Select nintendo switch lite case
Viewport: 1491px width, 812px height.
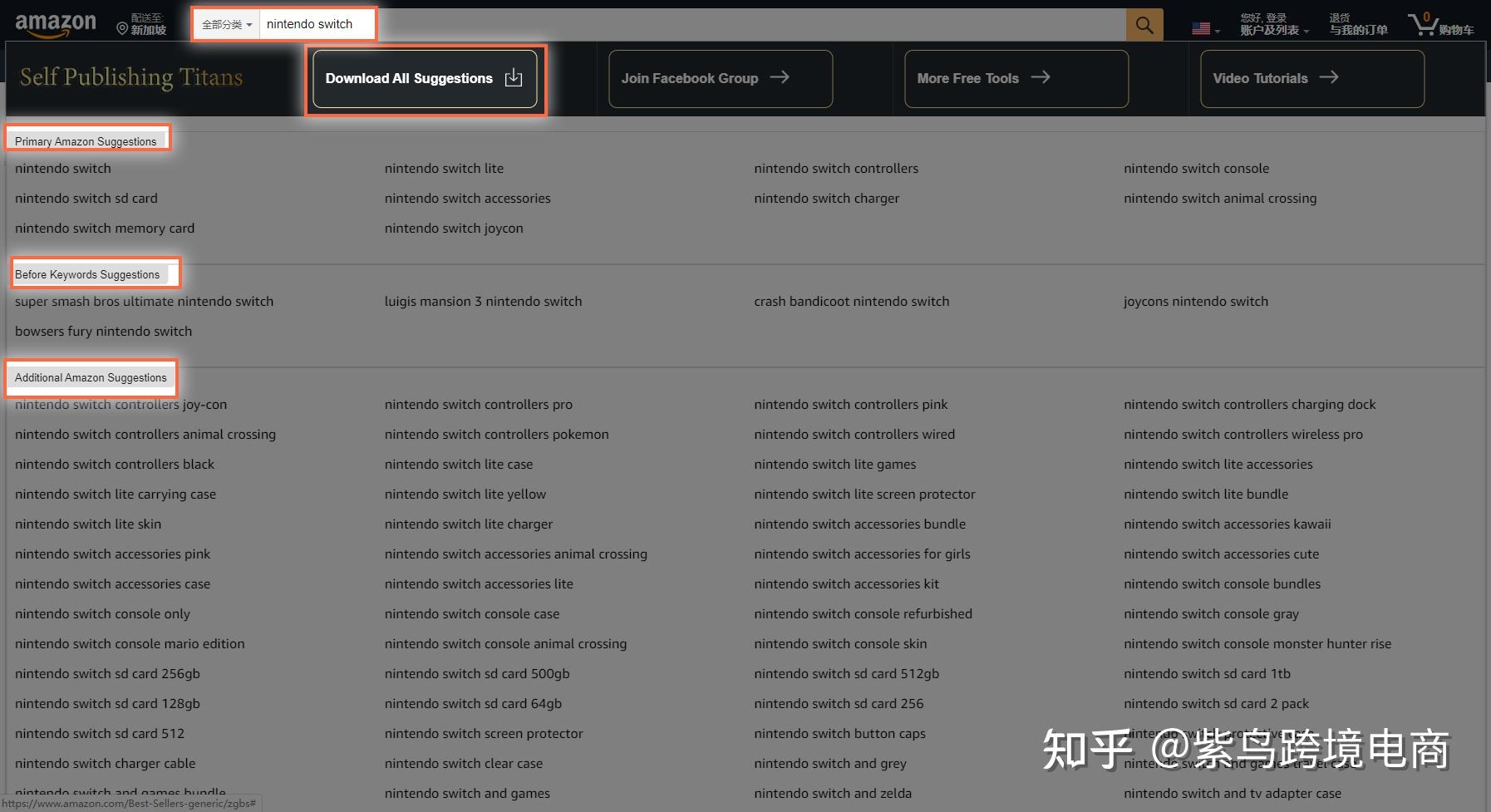tap(459, 464)
